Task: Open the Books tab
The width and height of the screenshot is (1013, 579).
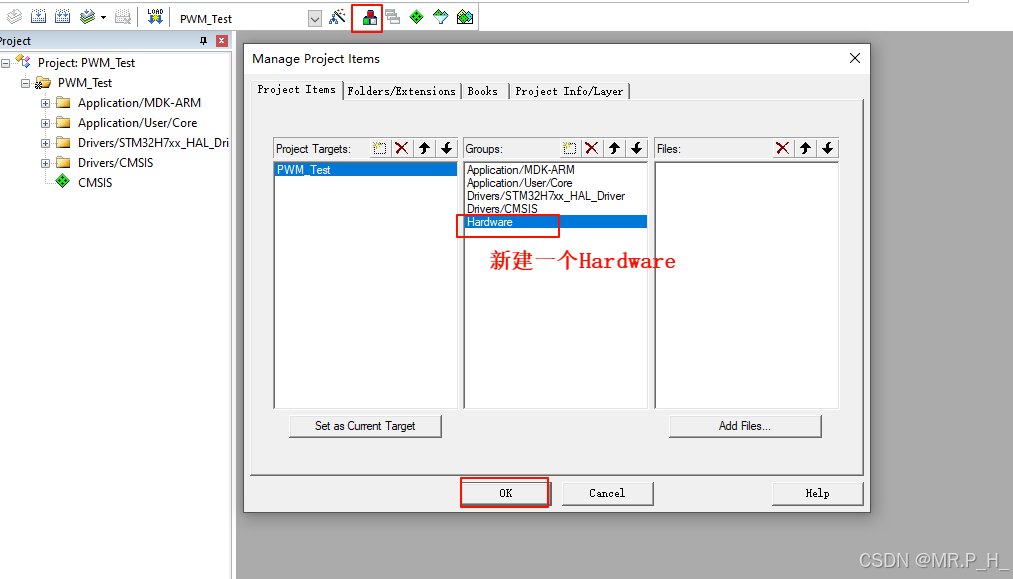Action: pos(483,91)
